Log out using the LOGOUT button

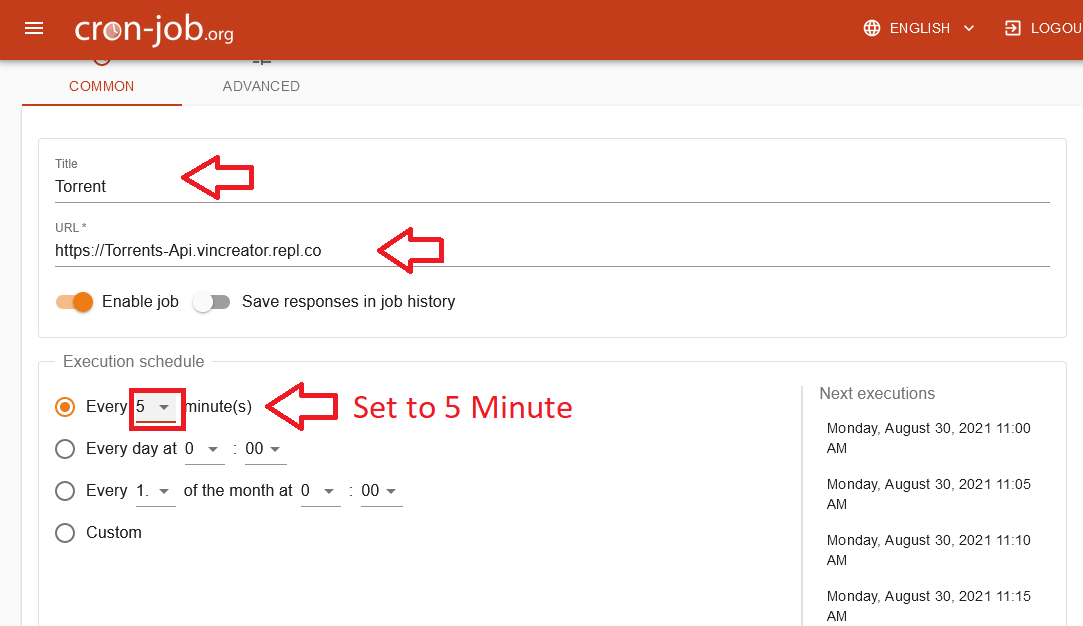point(1043,28)
